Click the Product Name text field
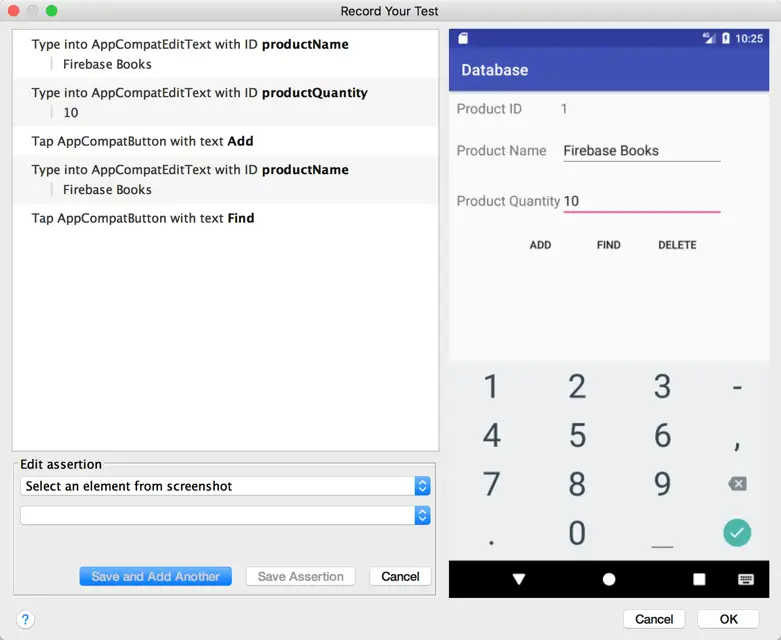 (641, 151)
